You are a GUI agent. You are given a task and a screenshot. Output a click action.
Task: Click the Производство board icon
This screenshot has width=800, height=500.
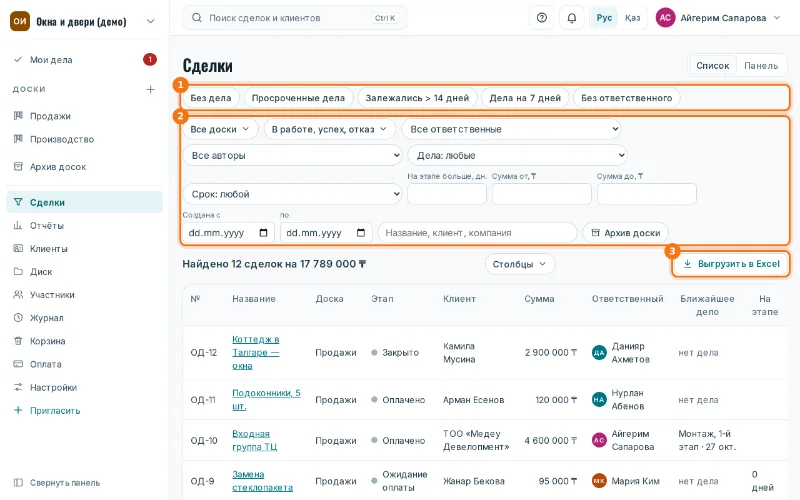18,139
